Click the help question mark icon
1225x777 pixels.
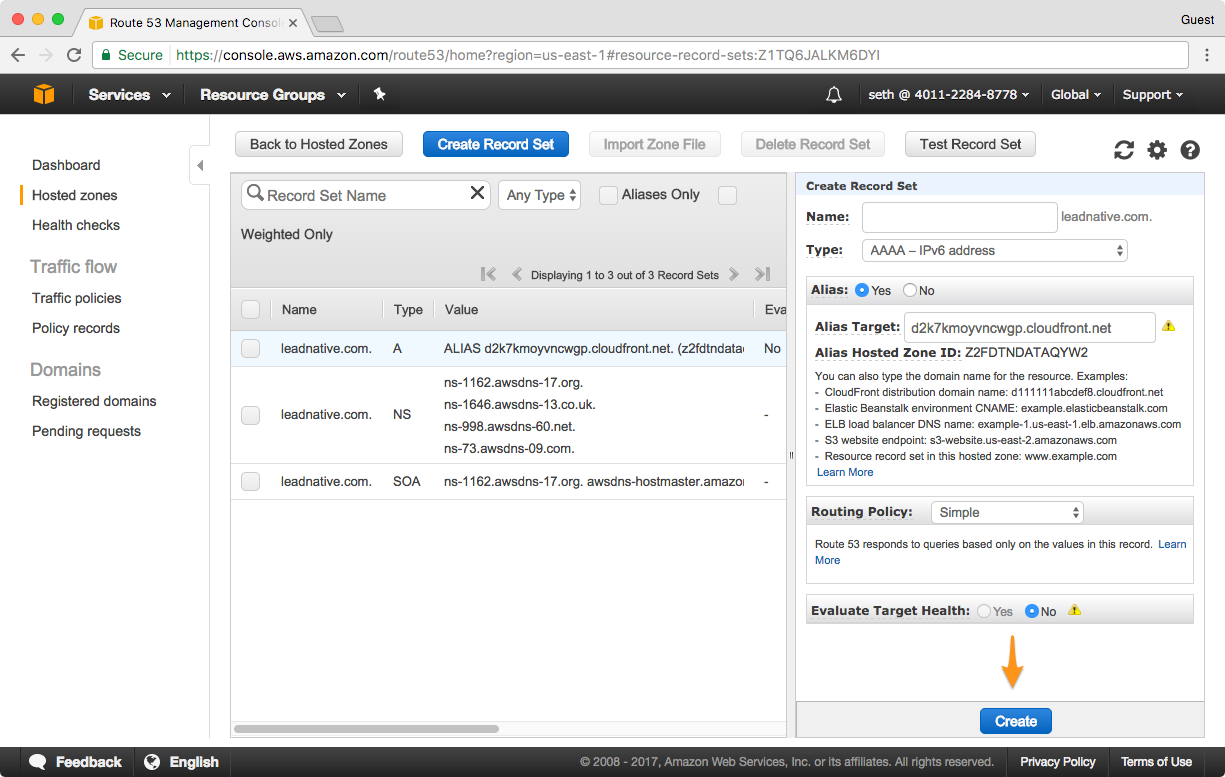pos(1190,150)
